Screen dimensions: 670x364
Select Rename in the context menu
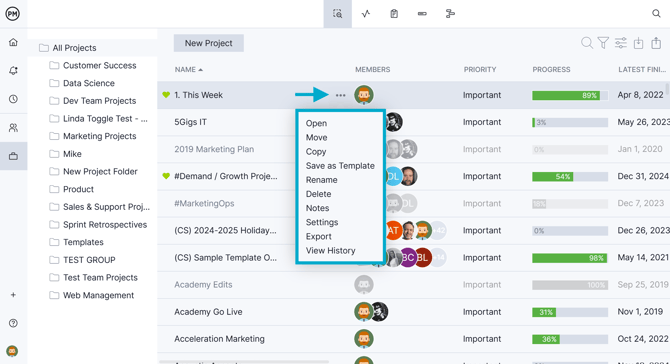(x=321, y=180)
